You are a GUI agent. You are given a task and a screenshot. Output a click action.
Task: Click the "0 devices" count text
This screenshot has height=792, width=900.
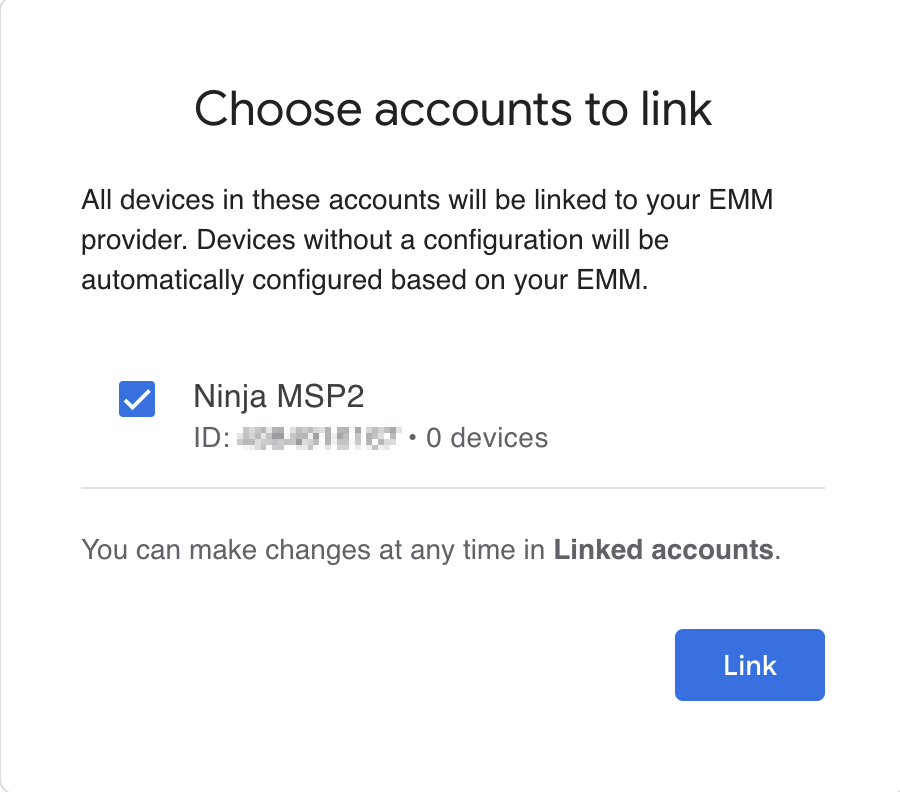[487, 437]
